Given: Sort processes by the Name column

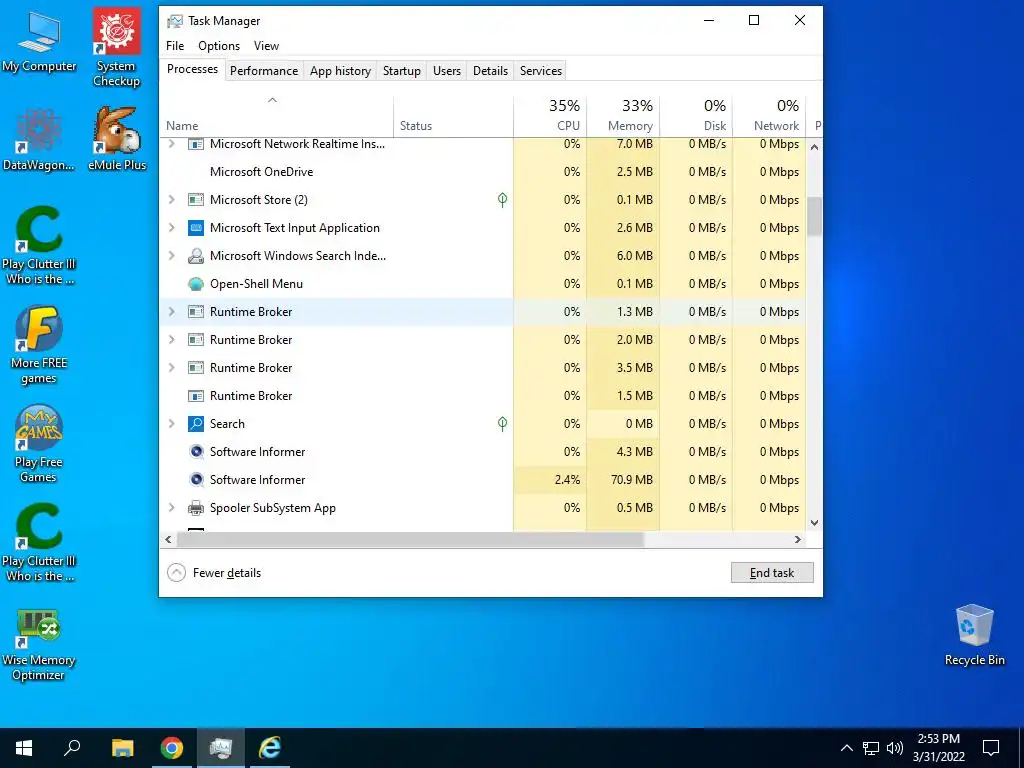Looking at the screenshot, I should click(276, 116).
